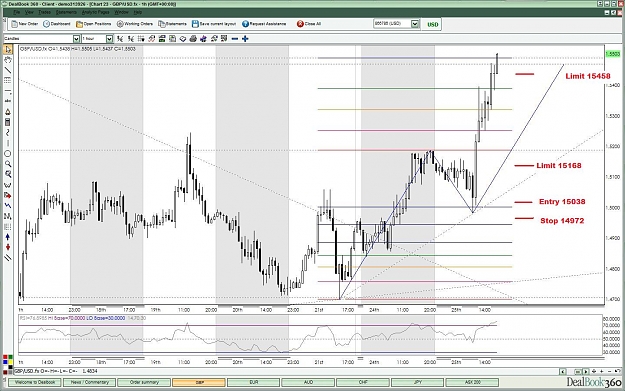Click the green USD currency indicator

coord(432,24)
